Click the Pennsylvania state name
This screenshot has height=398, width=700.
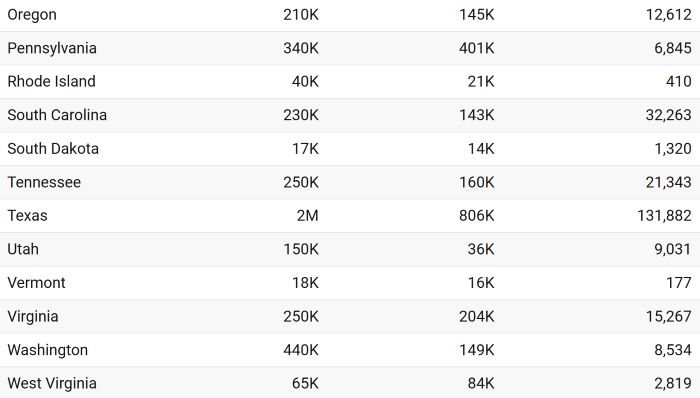(x=52, y=48)
